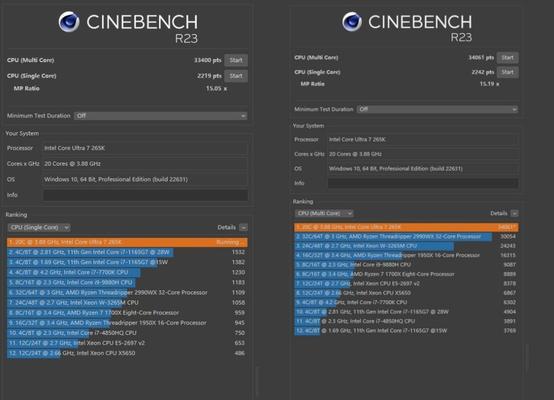554x400 pixels.
Task: Select Xeon E5-2697 v2 row scoring 653
Action: tap(127, 343)
